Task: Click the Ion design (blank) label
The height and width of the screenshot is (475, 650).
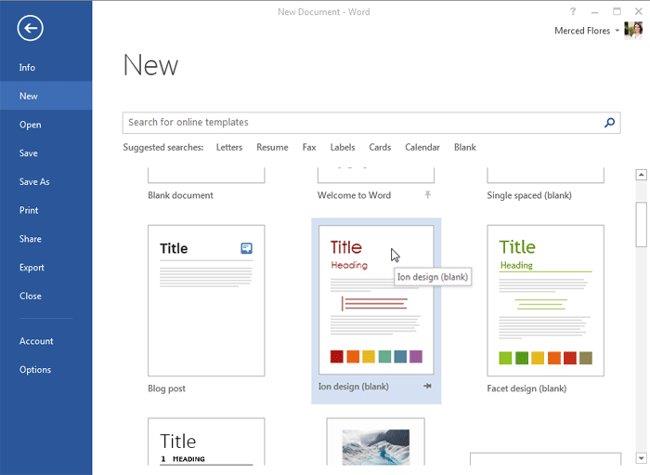Action: tap(353, 386)
